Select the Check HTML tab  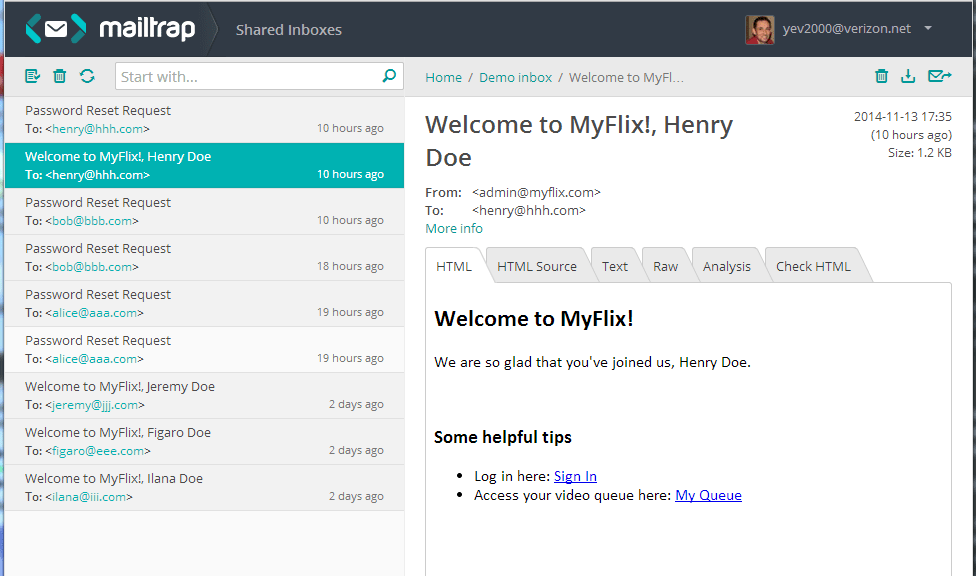(813, 266)
